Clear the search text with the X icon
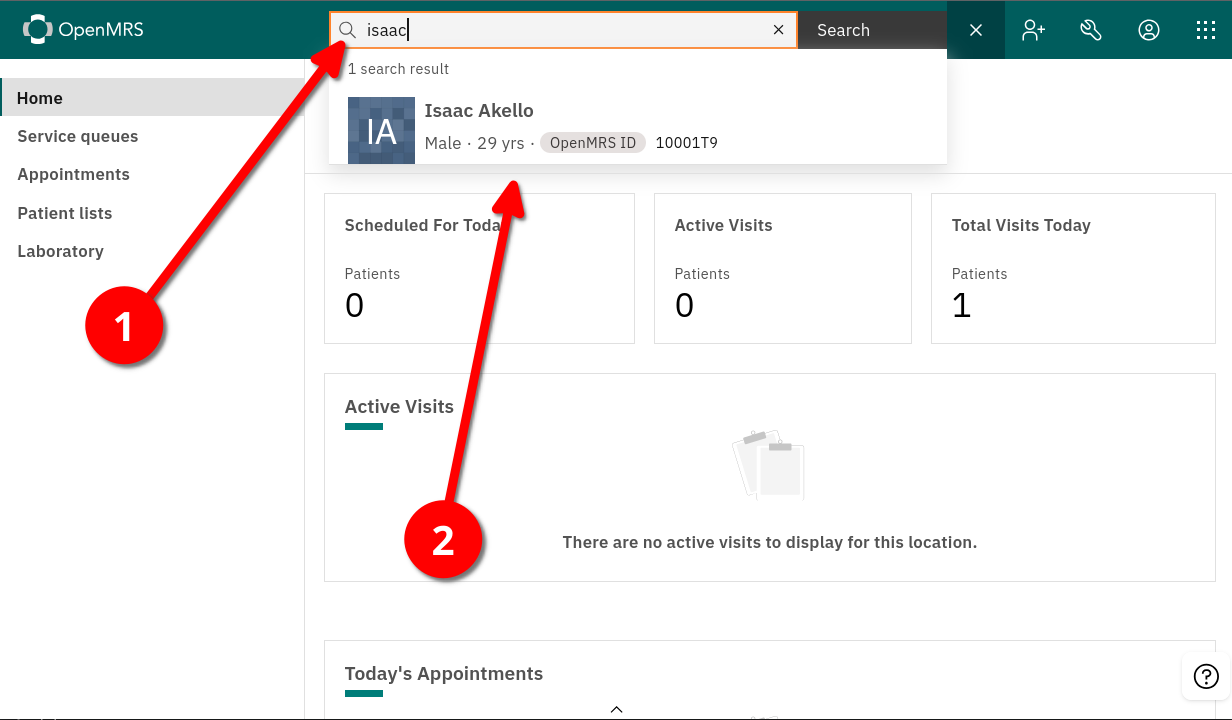Viewport: 1232px width, 720px height. (778, 30)
